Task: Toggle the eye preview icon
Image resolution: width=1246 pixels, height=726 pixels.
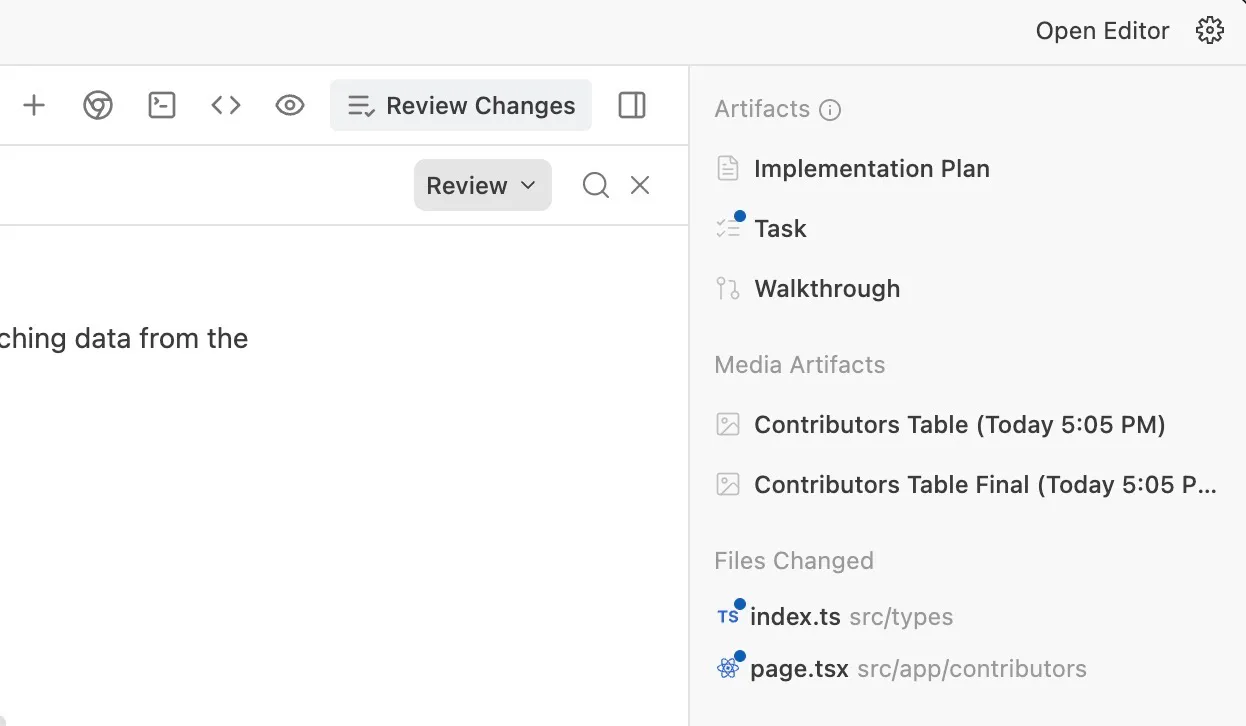Action: tap(289, 104)
